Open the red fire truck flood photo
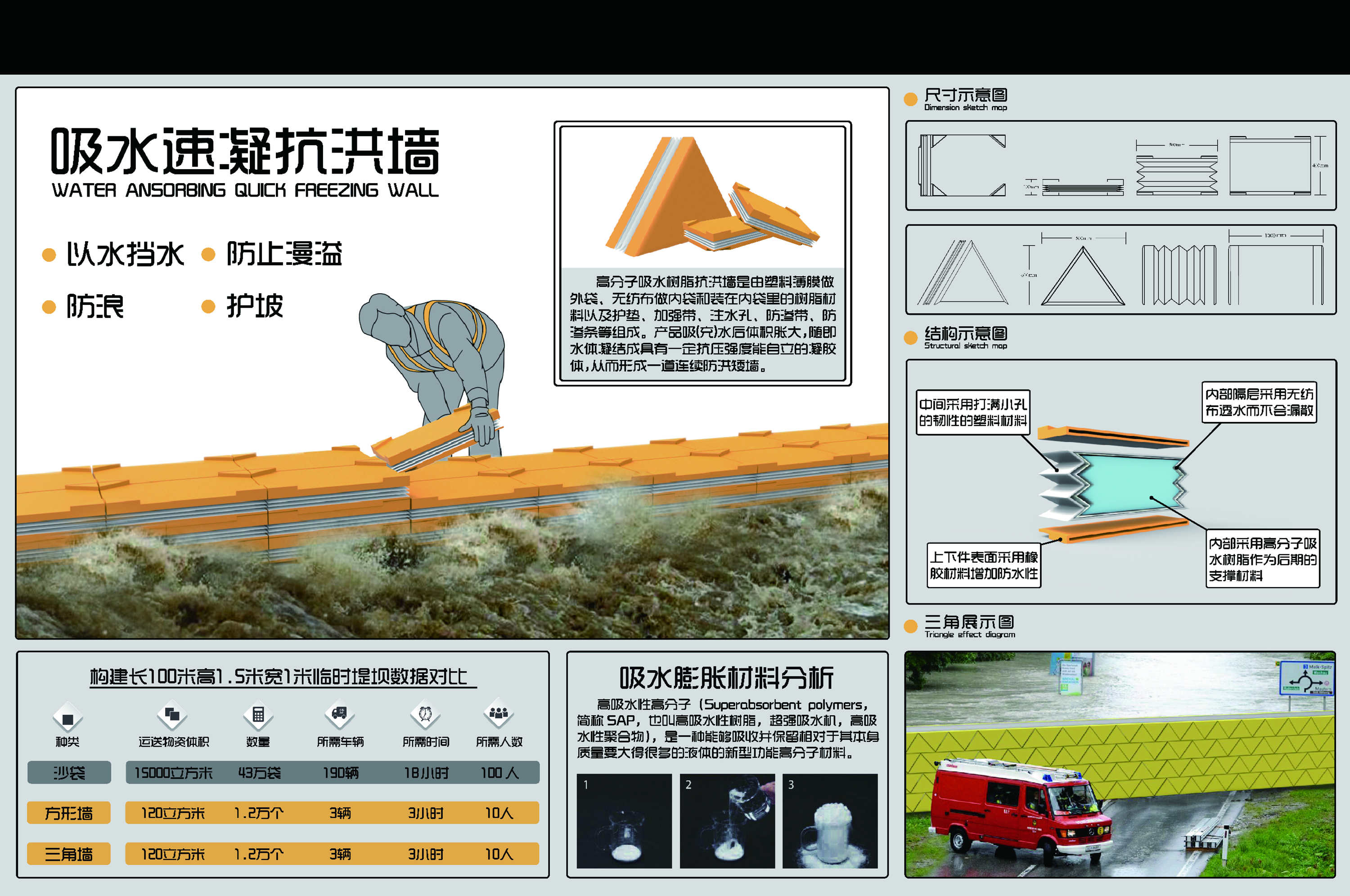 (x=1120, y=764)
